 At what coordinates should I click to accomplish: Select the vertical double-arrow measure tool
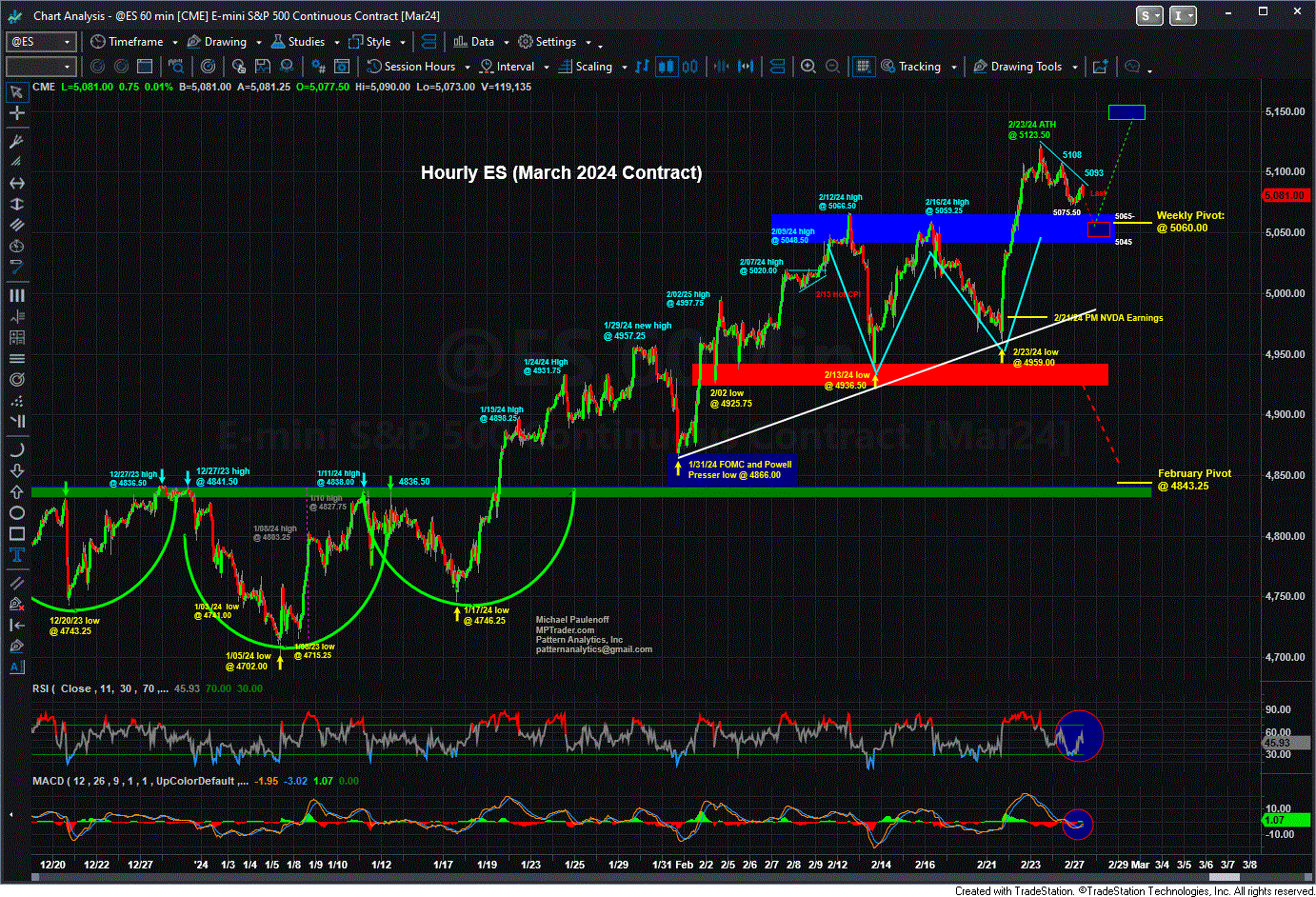coord(16,204)
